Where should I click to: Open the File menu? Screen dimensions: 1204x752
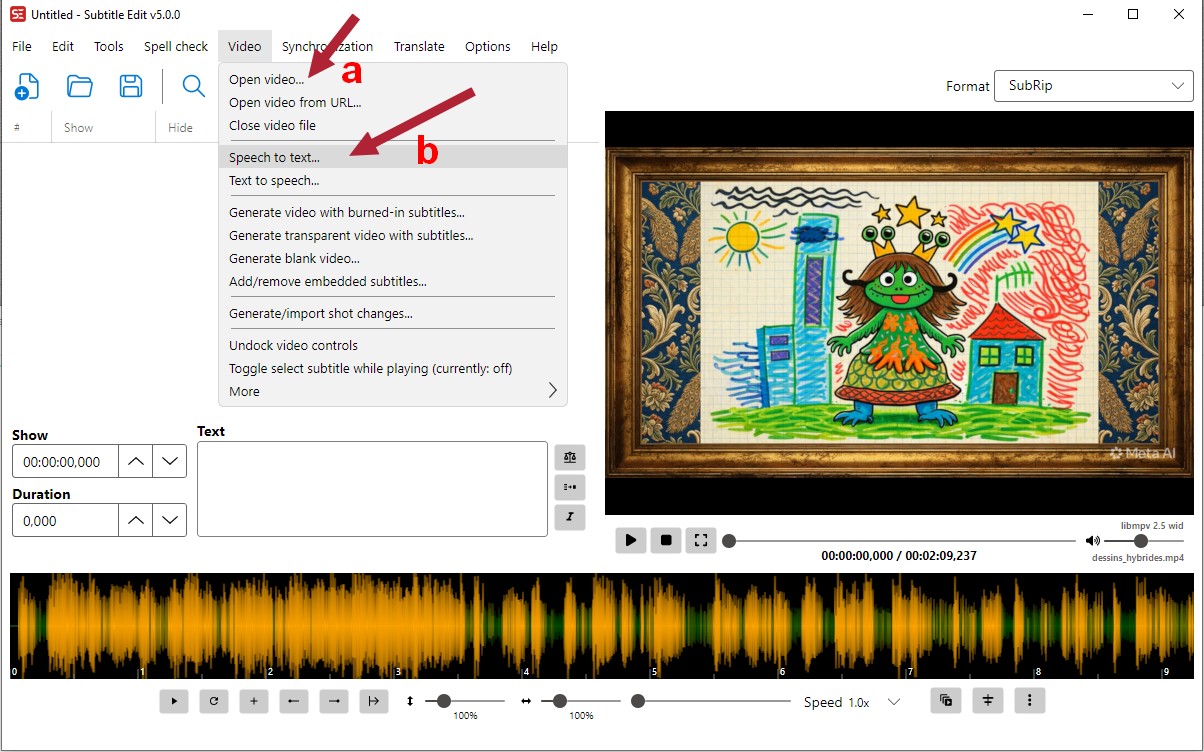pos(22,46)
